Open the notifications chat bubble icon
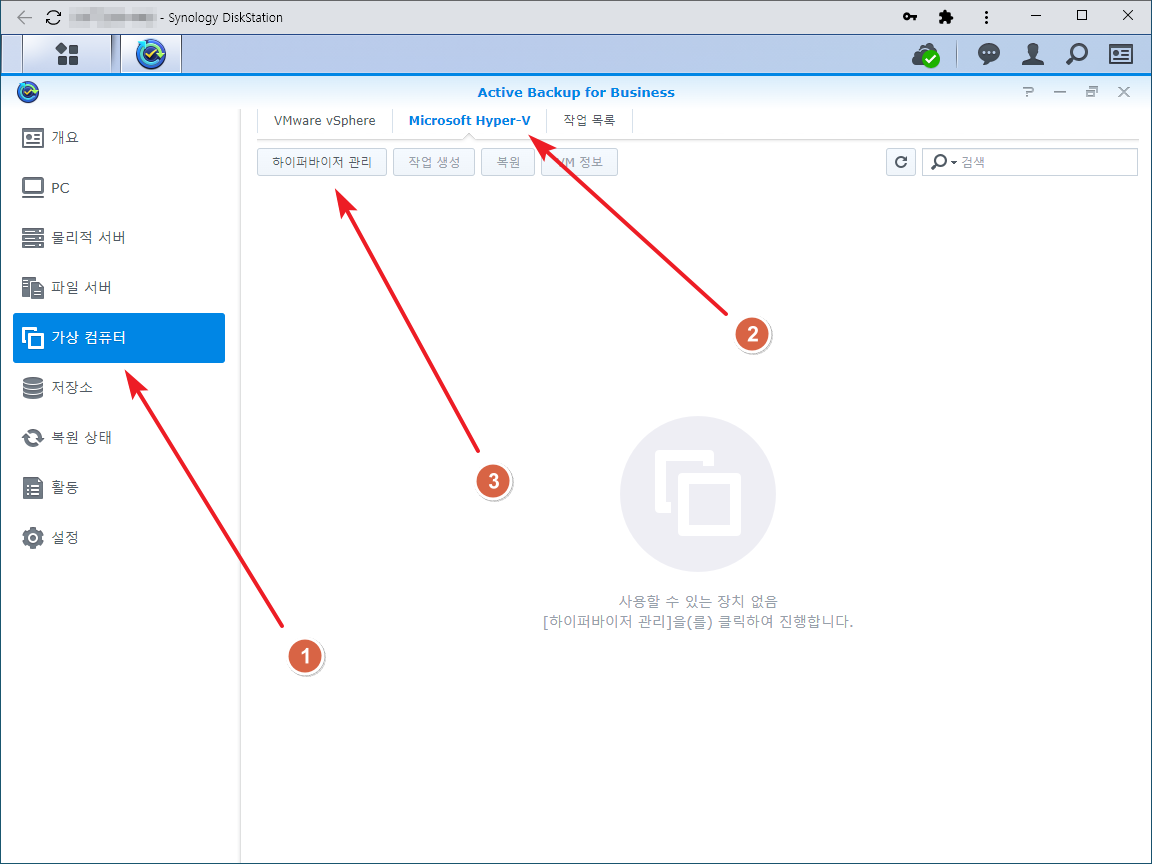 tap(989, 54)
